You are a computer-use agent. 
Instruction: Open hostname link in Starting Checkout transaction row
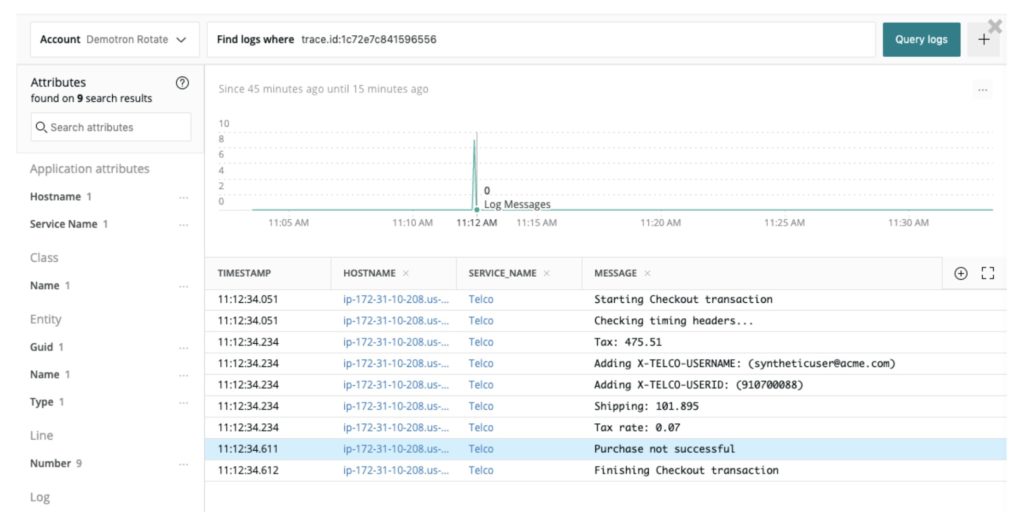pos(396,300)
